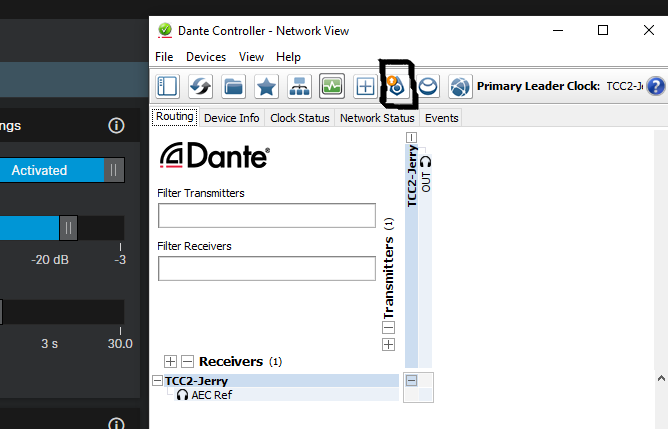Click the minus cell in the routing grid
Screen dimensions: 668x429
(x=411, y=380)
